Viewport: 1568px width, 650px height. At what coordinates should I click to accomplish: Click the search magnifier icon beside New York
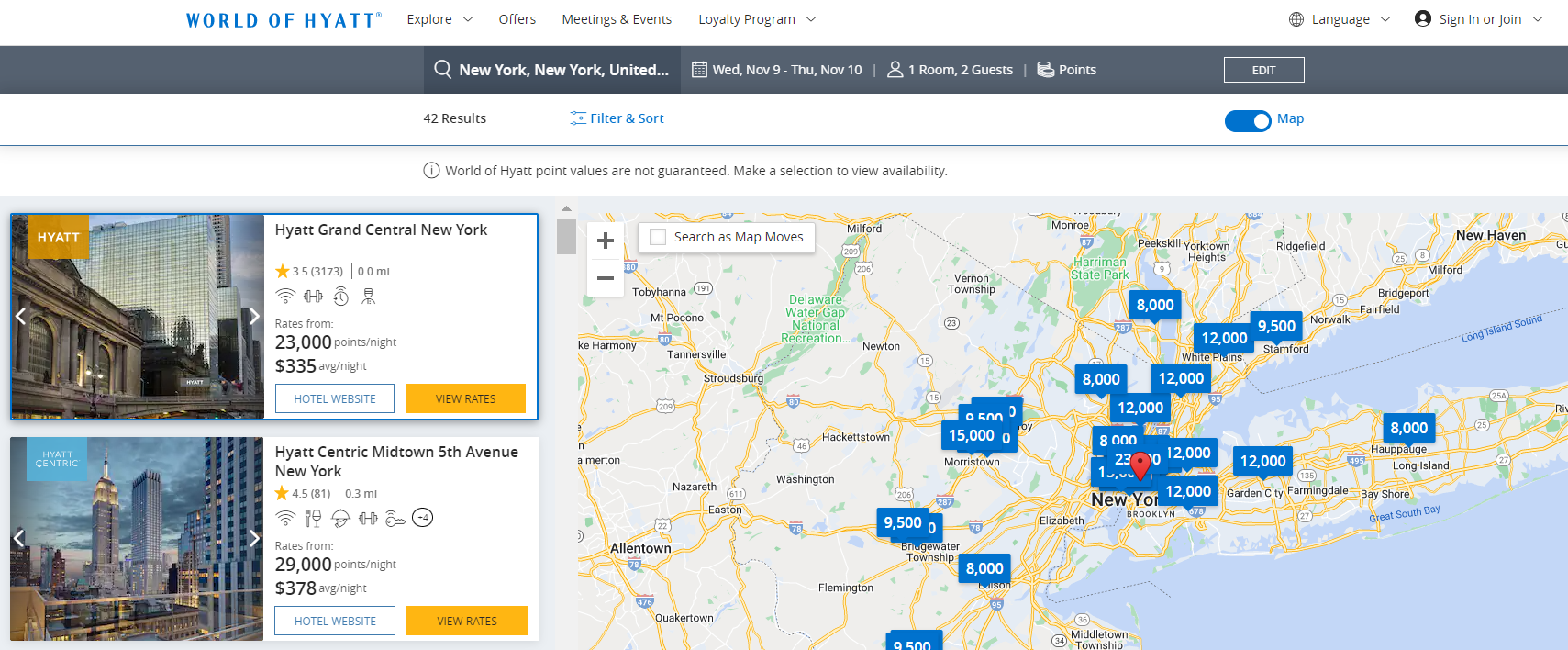pos(442,70)
